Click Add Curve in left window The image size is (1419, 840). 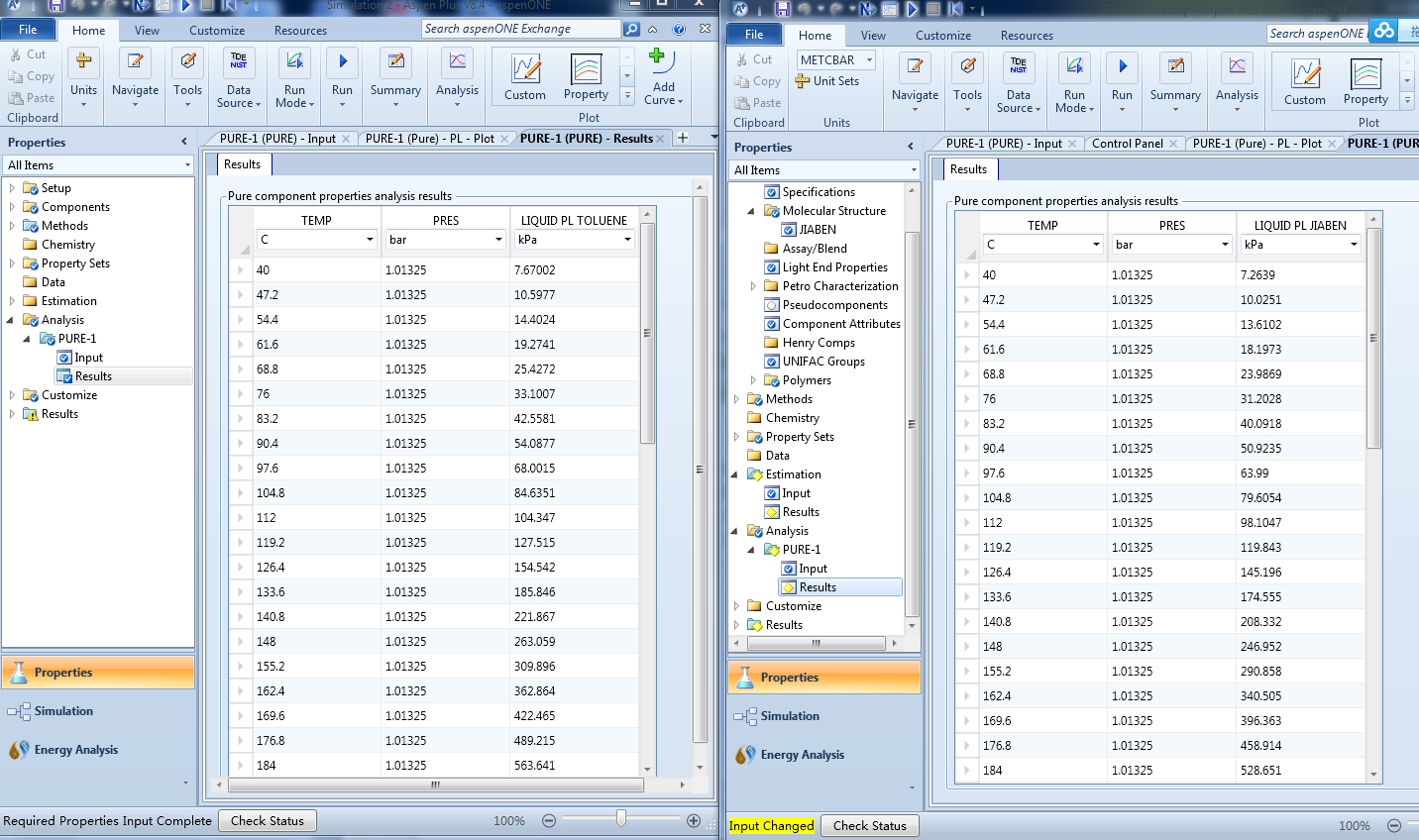(x=663, y=77)
